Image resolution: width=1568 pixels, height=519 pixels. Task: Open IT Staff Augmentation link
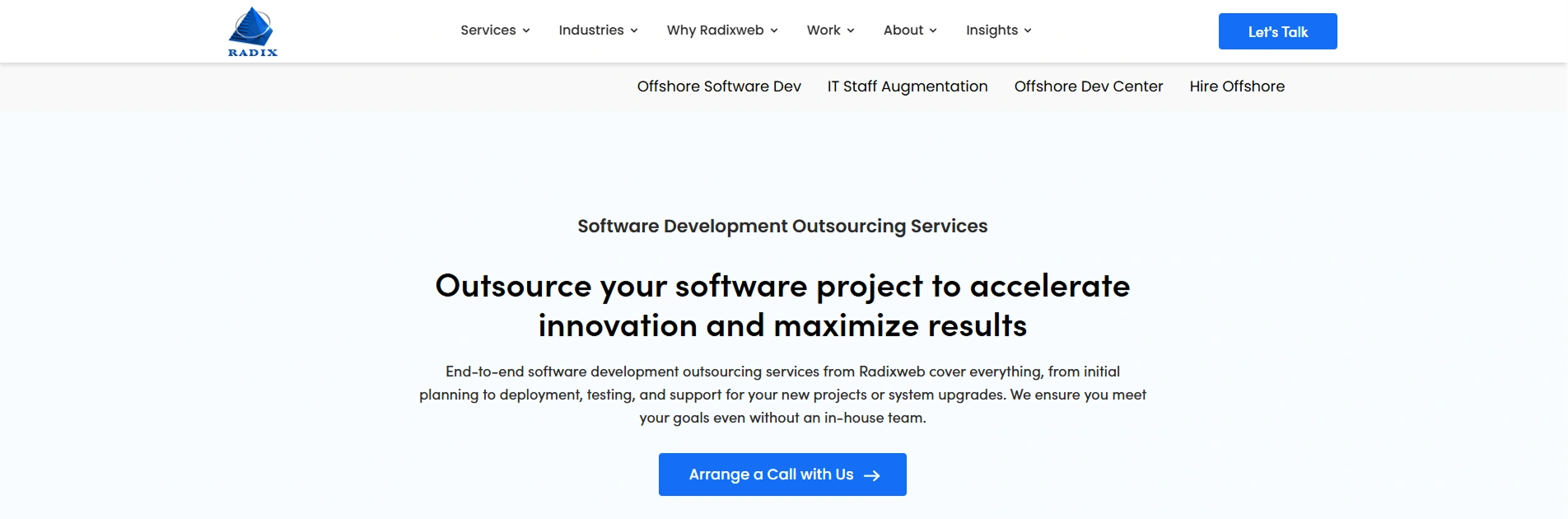click(908, 86)
